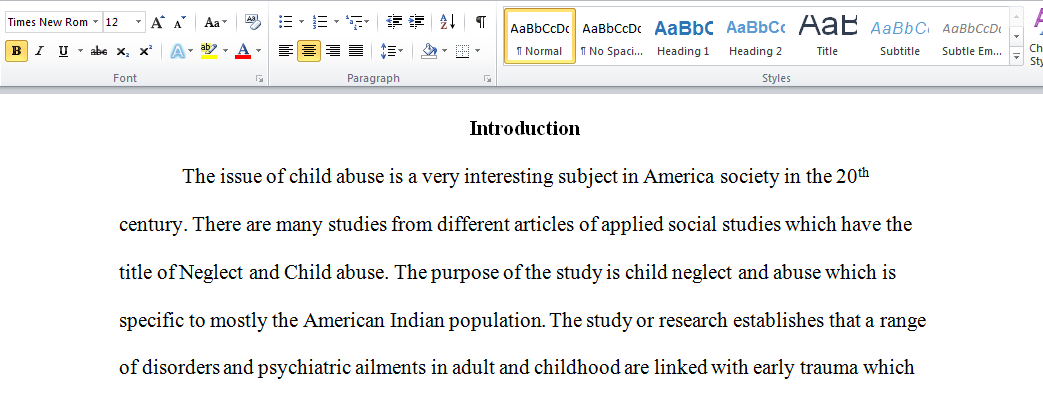Open the Font Color dropdown arrow
Viewport: 1043px width, 394px height.
point(258,51)
